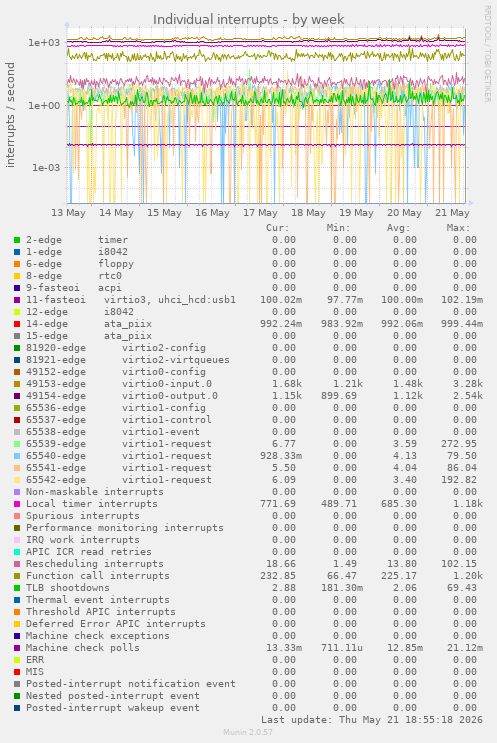Click the 899.69 minimum of virtio0-output.0
Image resolution: width=497 pixels, height=743 pixels.
click(341, 396)
